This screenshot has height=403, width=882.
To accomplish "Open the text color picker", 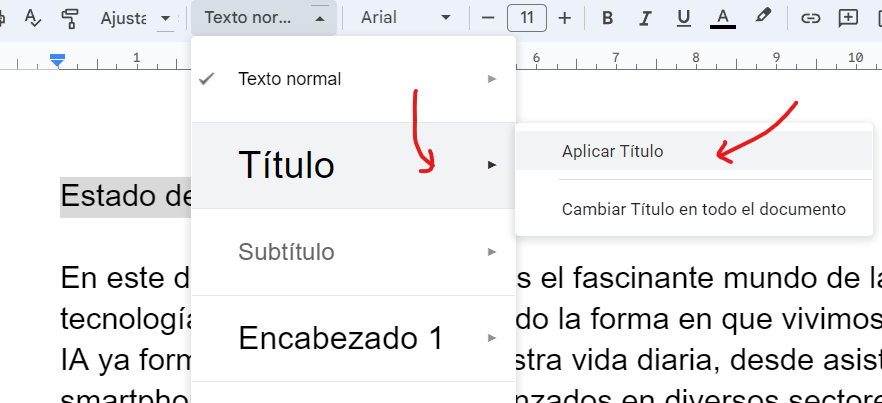I will [722, 18].
